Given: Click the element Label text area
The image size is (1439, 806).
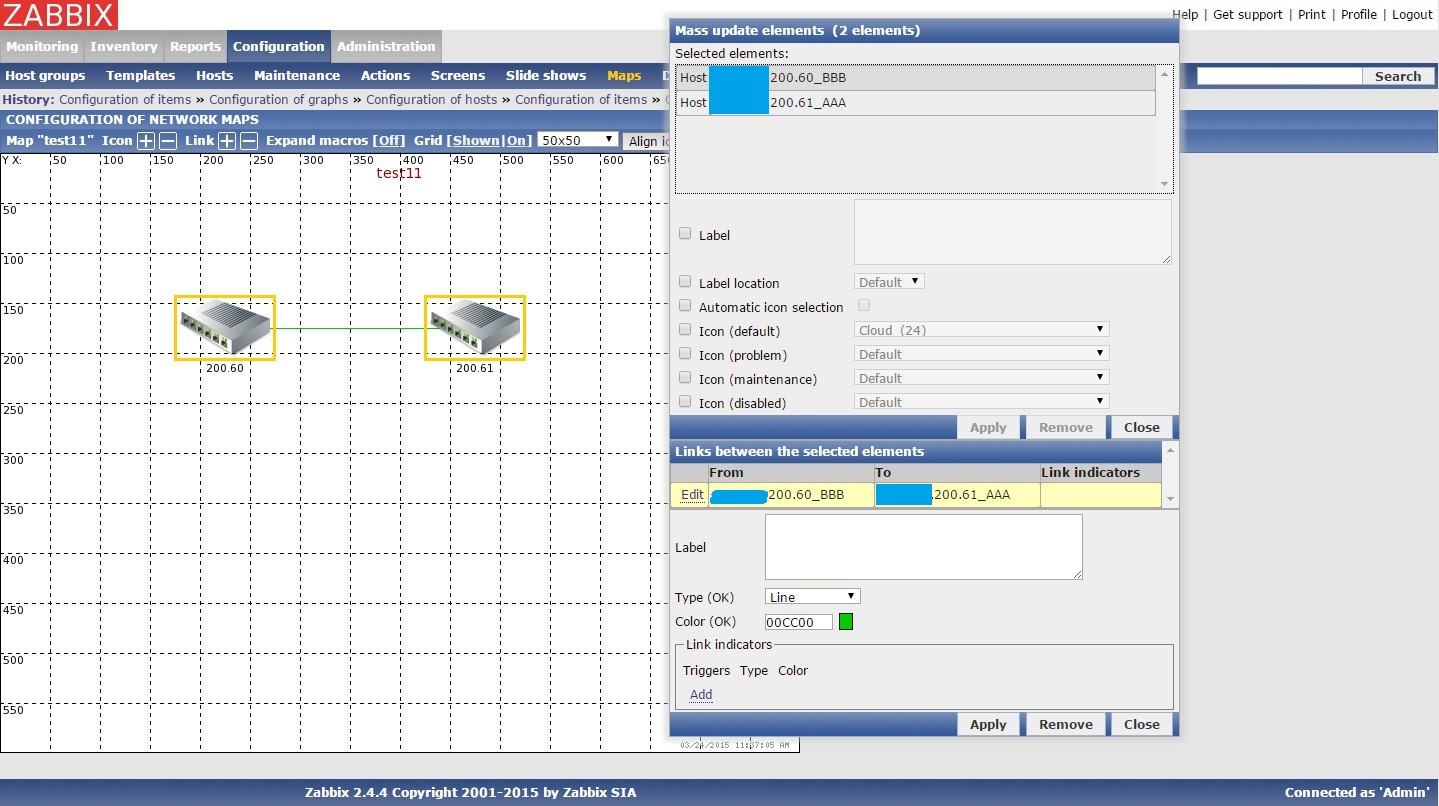Looking at the screenshot, I should click(x=1013, y=232).
